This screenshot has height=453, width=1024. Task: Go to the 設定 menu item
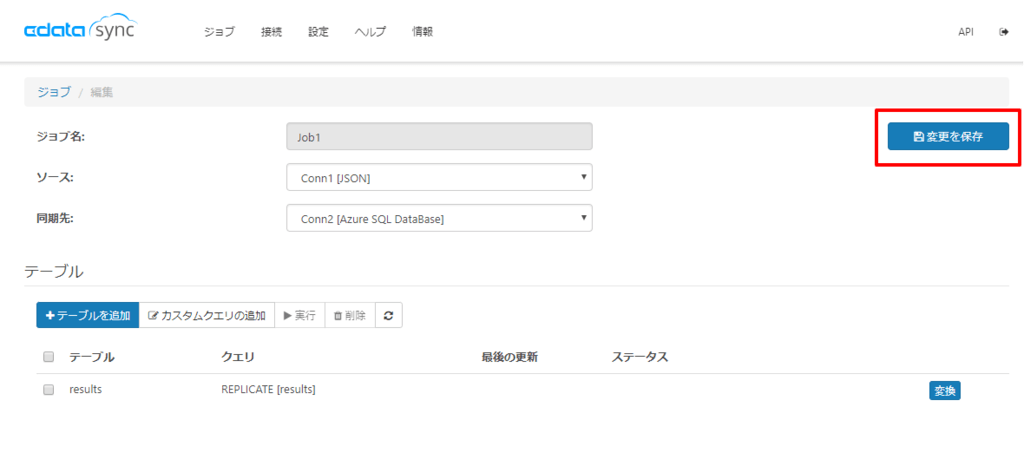click(318, 32)
